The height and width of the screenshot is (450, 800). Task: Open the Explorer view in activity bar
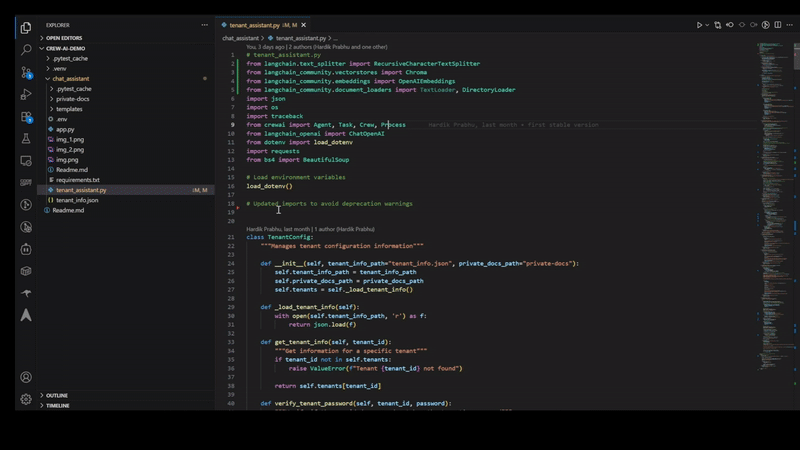pyautogui.click(x=26, y=28)
